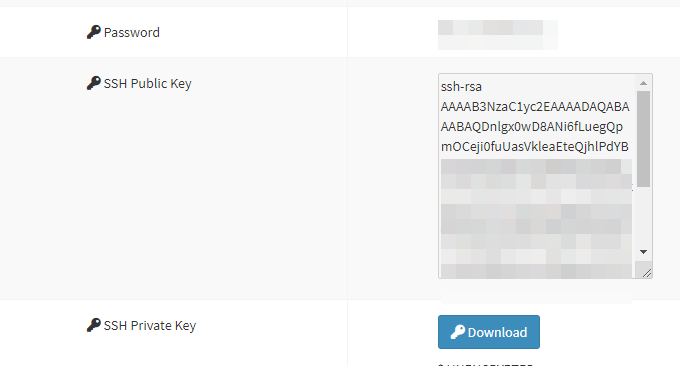Screen dimensions: 680x366
Task: Download the SSH private key
Action: pyautogui.click(x=489, y=332)
